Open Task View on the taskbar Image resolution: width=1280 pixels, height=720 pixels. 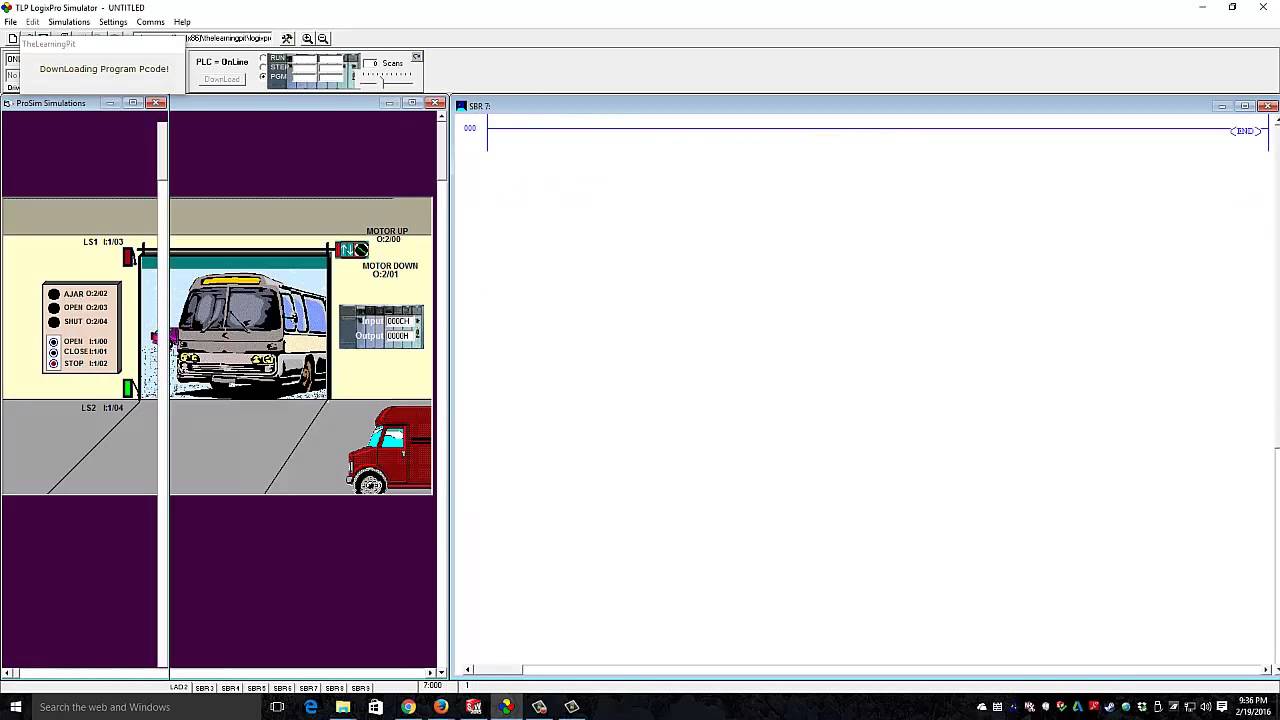coord(277,707)
